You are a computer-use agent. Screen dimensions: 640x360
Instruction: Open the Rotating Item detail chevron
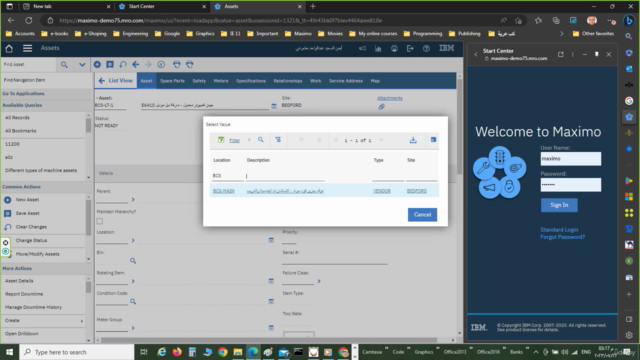133,281
